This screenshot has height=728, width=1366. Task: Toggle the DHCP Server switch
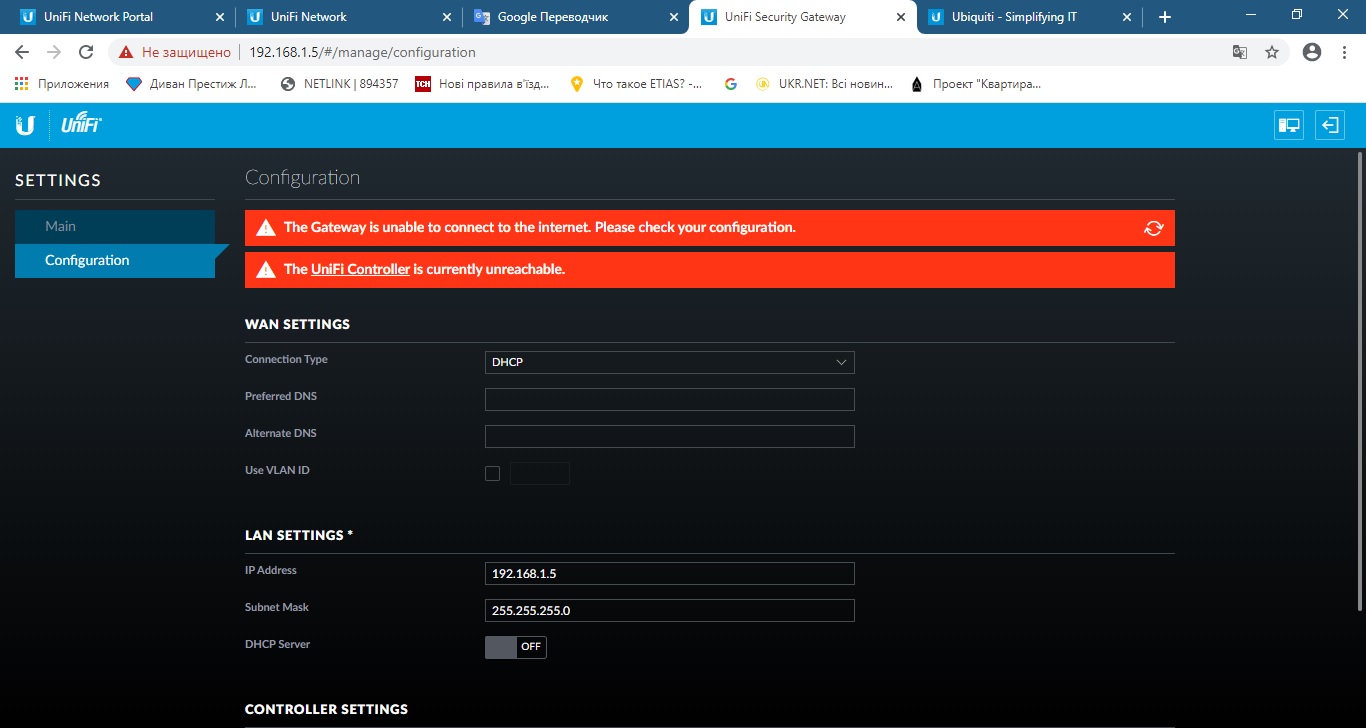click(x=516, y=647)
